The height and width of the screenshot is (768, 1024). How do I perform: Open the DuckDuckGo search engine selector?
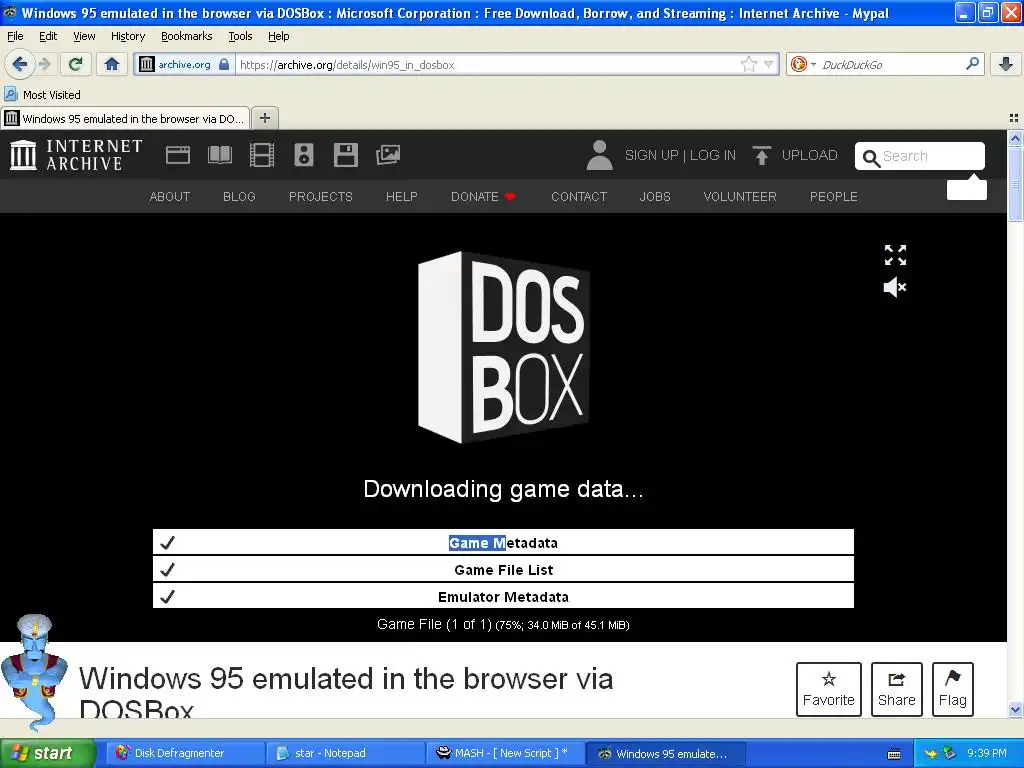pos(803,64)
